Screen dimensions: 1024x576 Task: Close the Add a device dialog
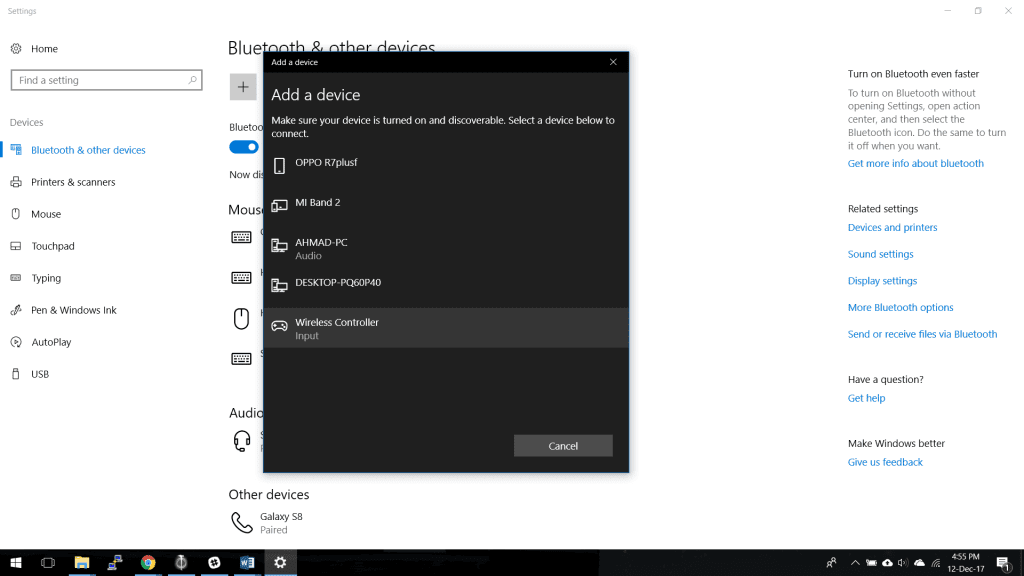click(x=613, y=62)
